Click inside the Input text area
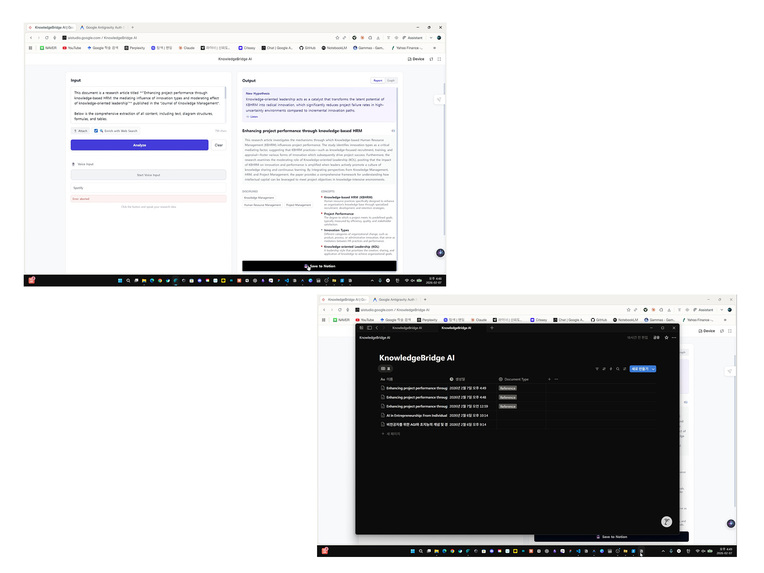 (148, 105)
